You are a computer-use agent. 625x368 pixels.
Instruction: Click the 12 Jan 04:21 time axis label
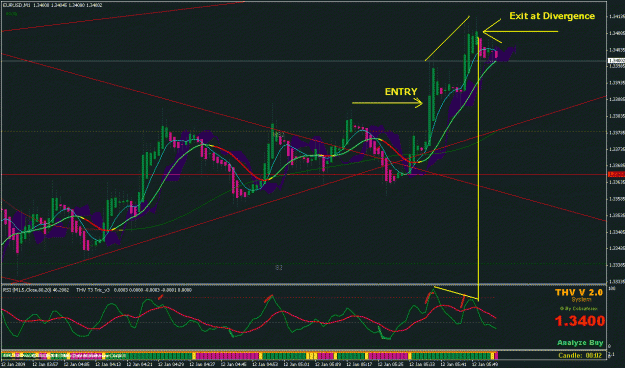(x=140, y=364)
